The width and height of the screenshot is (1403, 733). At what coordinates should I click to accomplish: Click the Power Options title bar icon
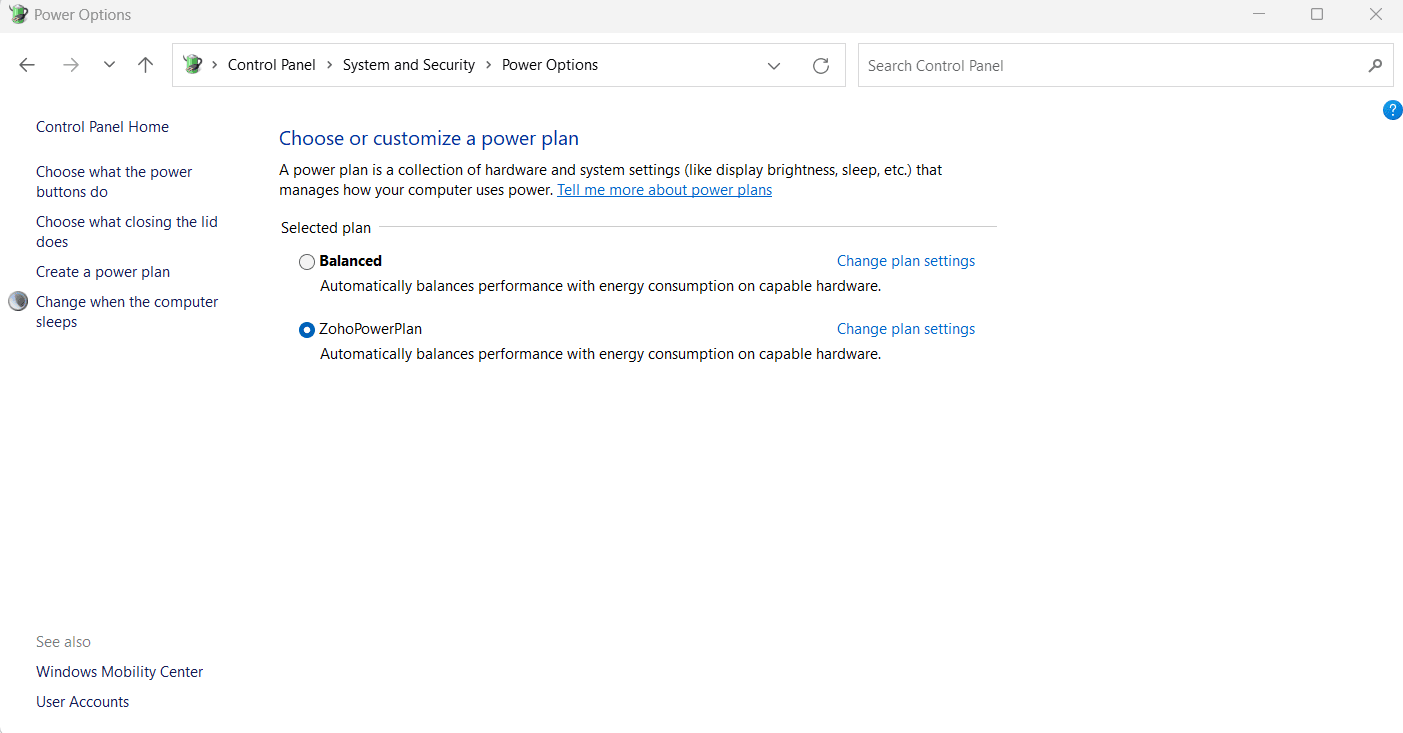[x=18, y=15]
